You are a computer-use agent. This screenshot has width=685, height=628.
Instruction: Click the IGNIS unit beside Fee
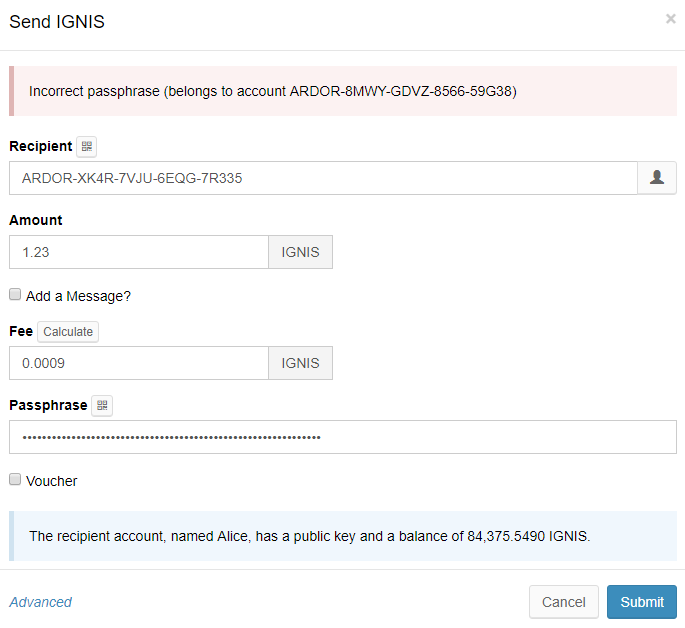point(300,363)
